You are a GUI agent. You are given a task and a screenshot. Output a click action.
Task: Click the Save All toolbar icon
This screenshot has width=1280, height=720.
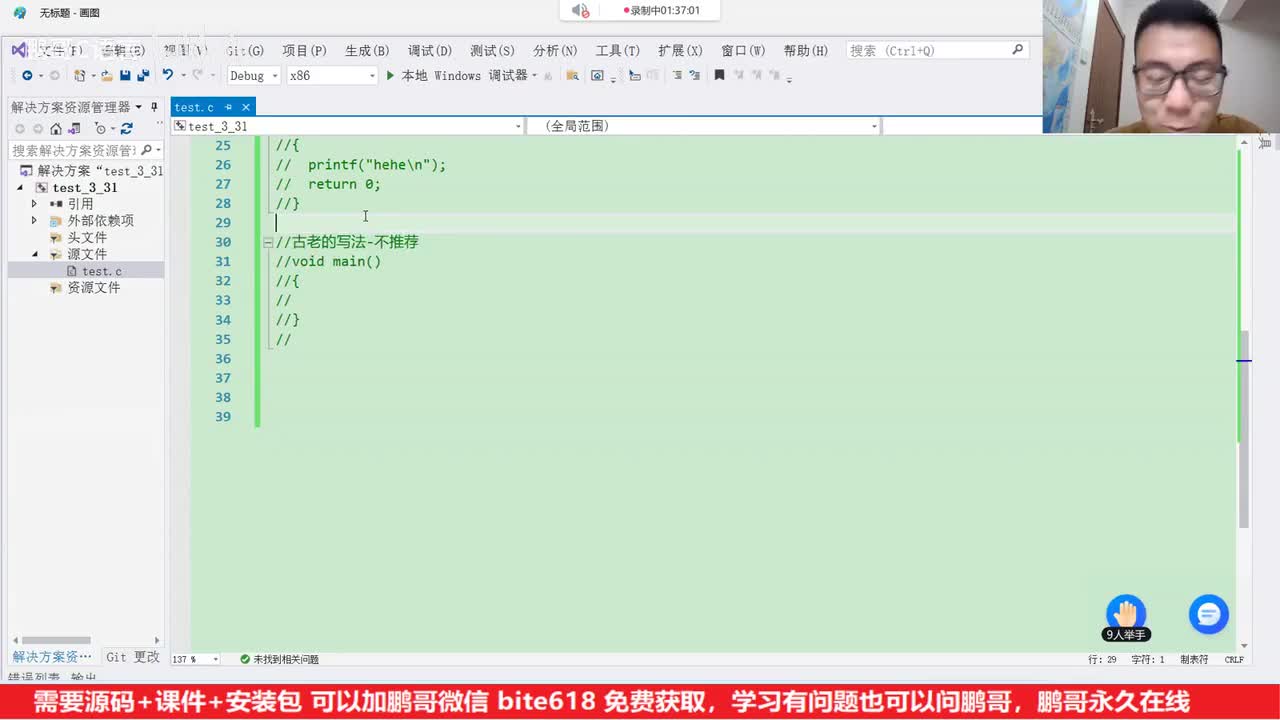[x=143, y=75]
